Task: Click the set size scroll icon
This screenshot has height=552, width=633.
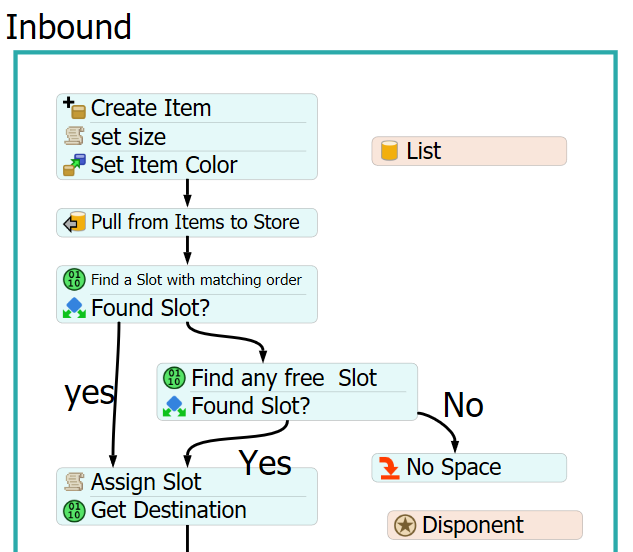Action: click(74, 136)
